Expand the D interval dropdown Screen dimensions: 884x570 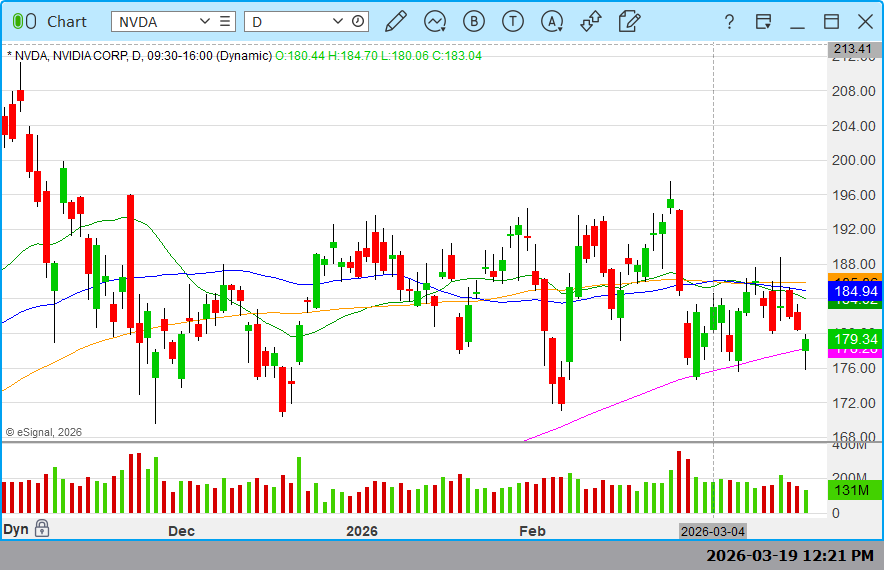(x=338, y=21)
